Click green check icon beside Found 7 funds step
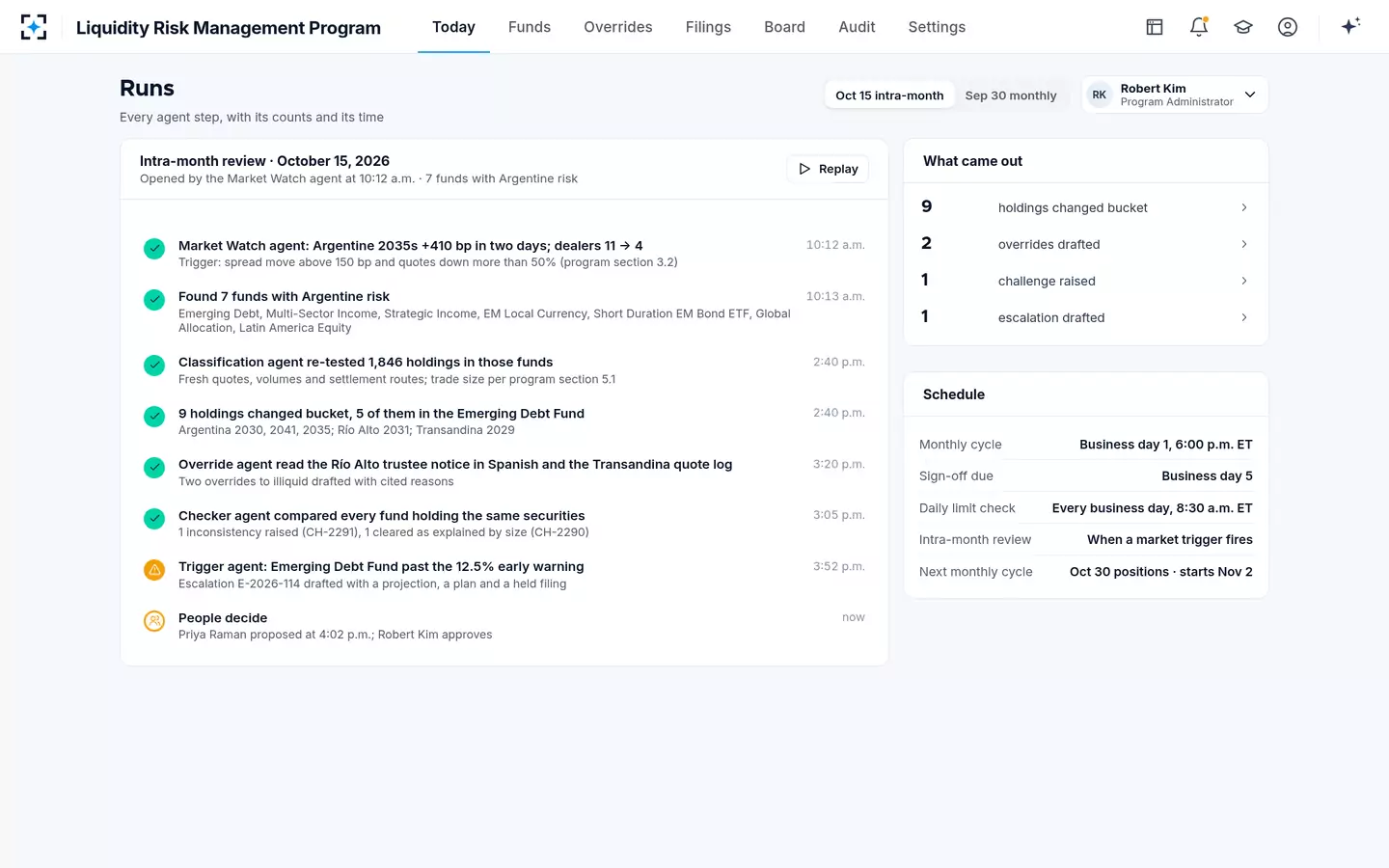The image size is (1389, 868). click(154, 300)
